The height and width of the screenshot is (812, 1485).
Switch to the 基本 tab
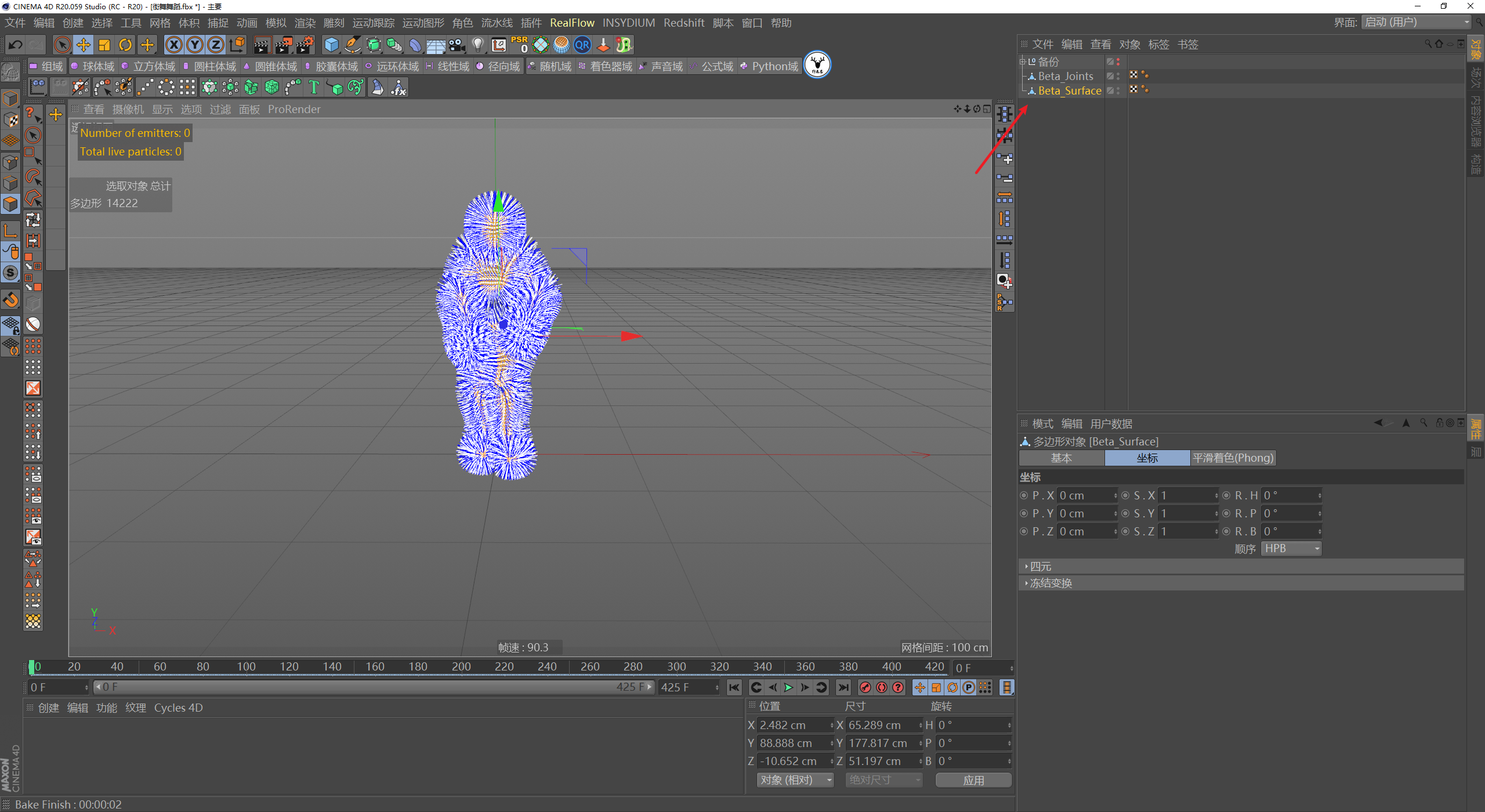click(1061, 458)
